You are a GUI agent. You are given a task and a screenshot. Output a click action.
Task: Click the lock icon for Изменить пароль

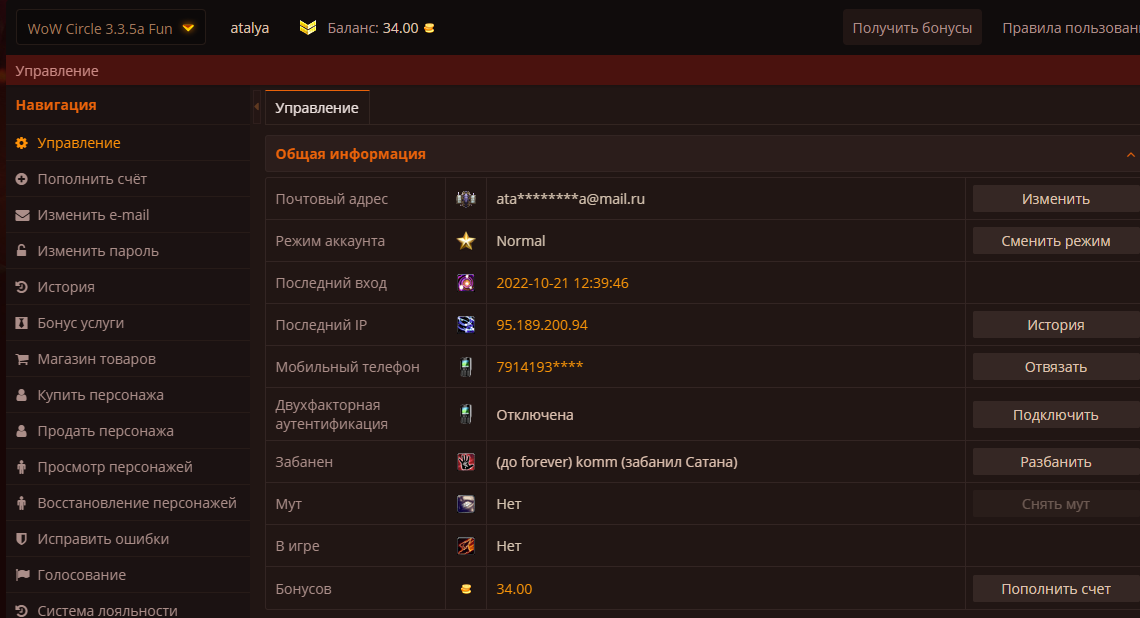(22, 251)
